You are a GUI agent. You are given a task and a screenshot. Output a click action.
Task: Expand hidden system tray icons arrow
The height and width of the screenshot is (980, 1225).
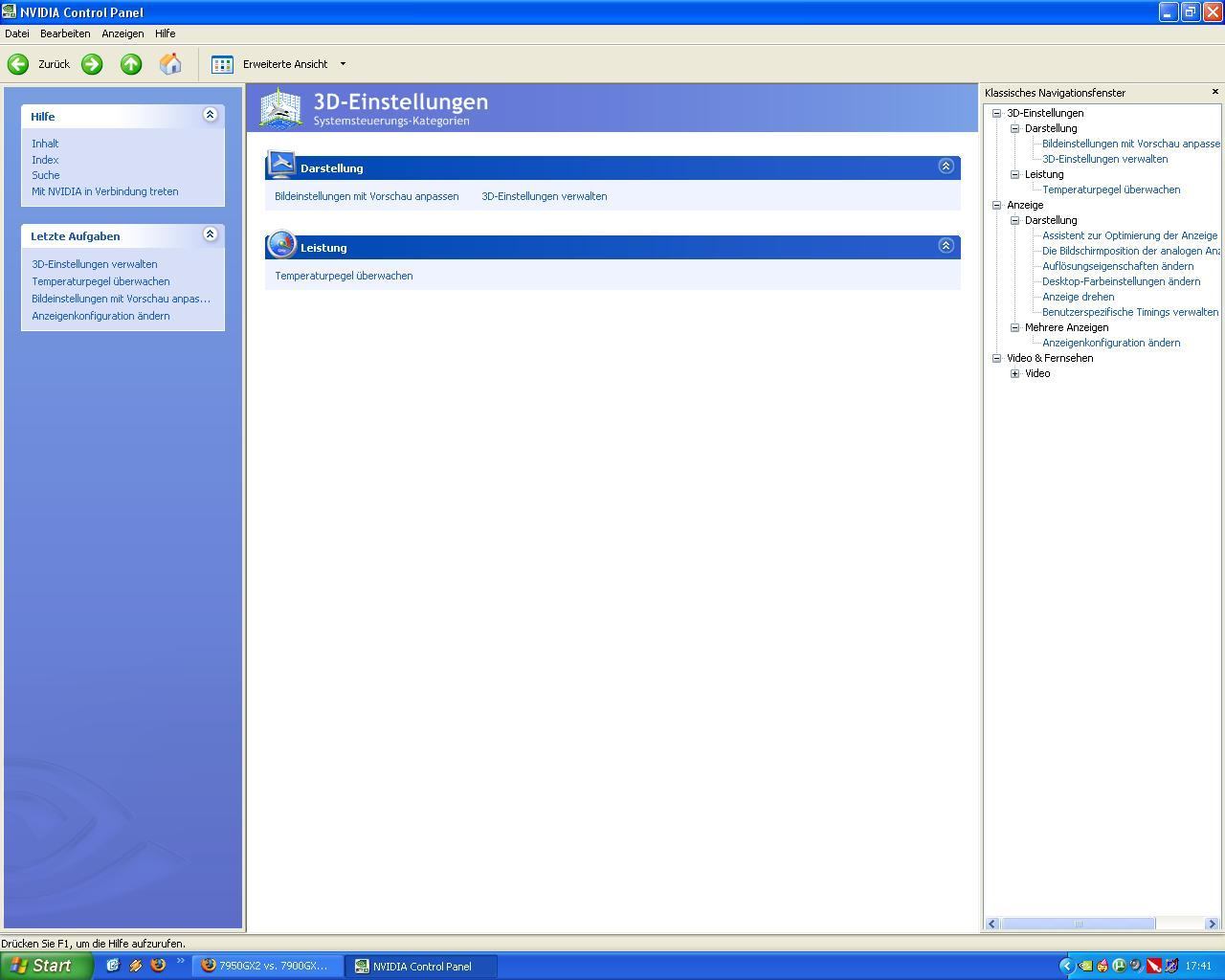point(1066,966)
